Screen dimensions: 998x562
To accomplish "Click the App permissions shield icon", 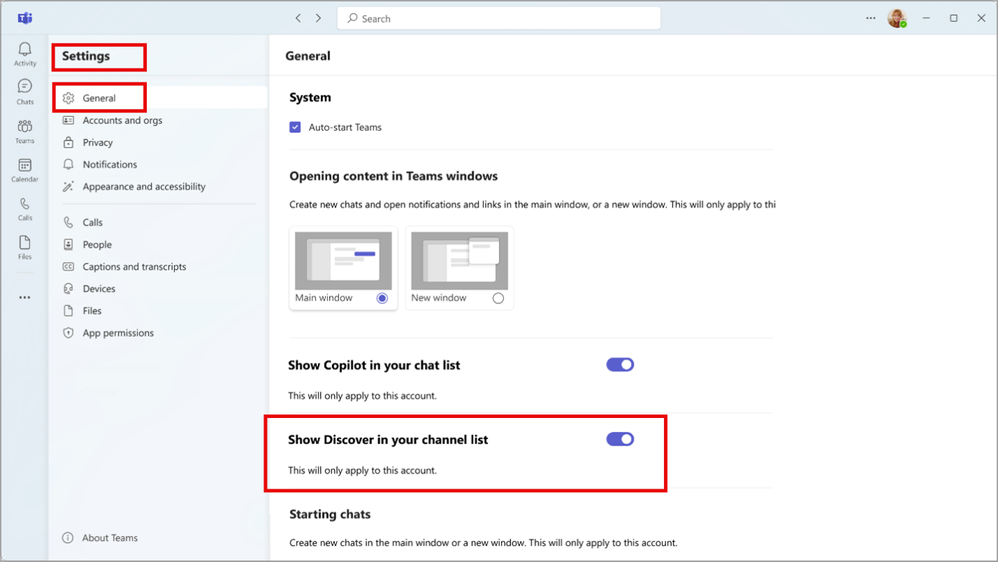I will tap(69, 333).
